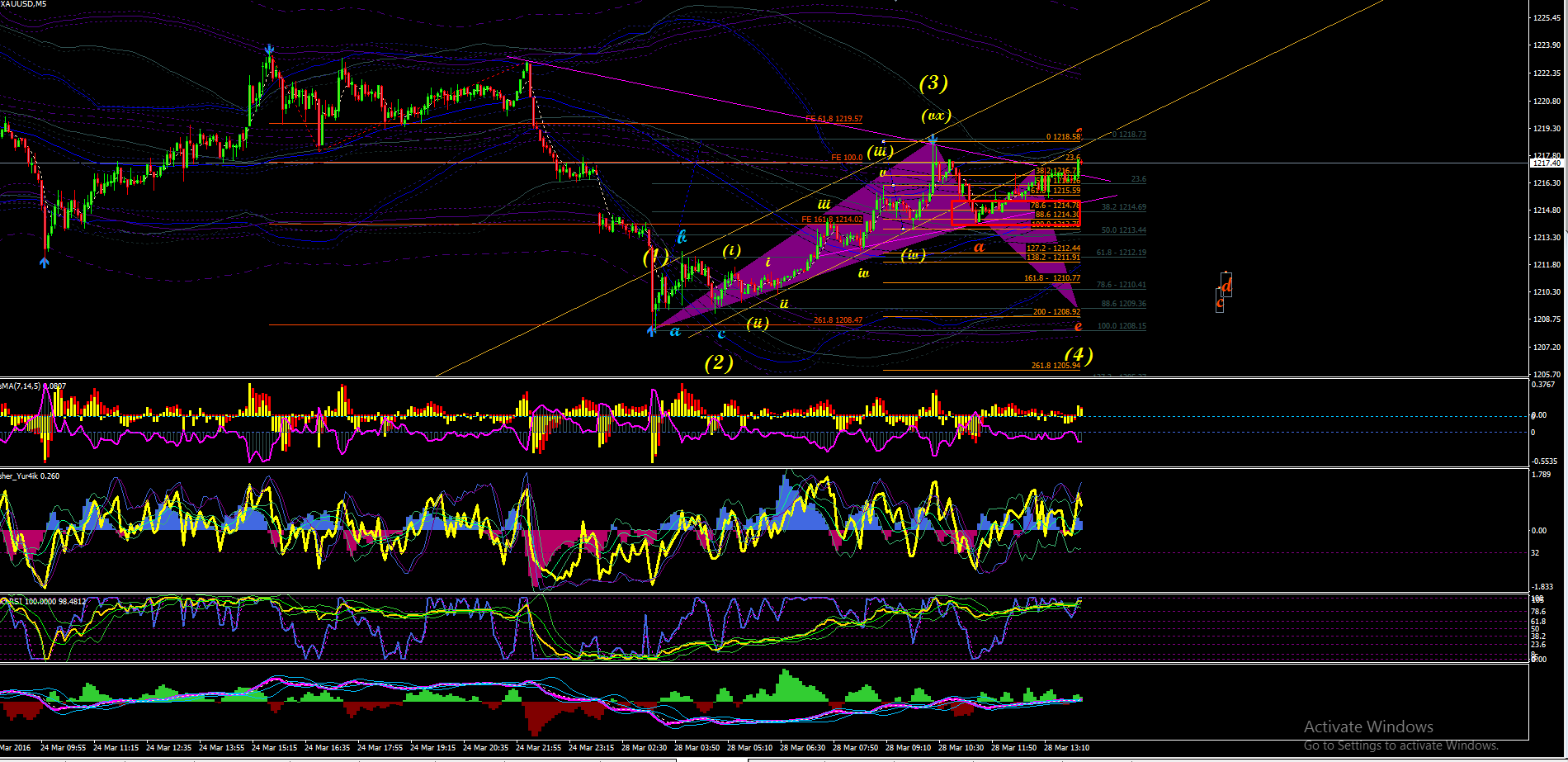This screenshot has width=1568, height=762.
Task: Select the blue up arrow at the 24 Mar 09:55 low
Action: pyautogui.click(x=45, y=262)
